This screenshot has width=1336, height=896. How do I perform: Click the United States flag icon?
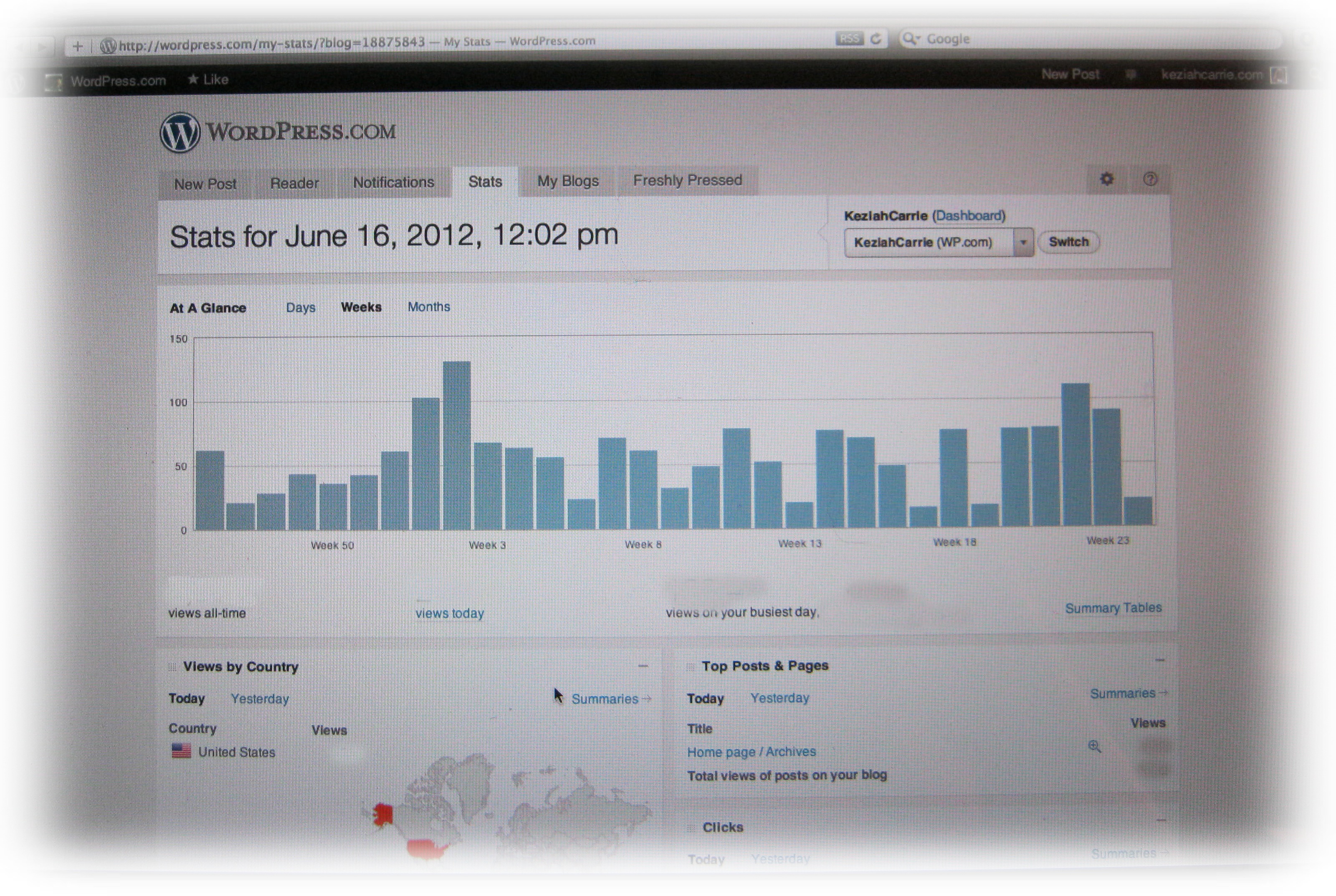(x=181, y=750)
